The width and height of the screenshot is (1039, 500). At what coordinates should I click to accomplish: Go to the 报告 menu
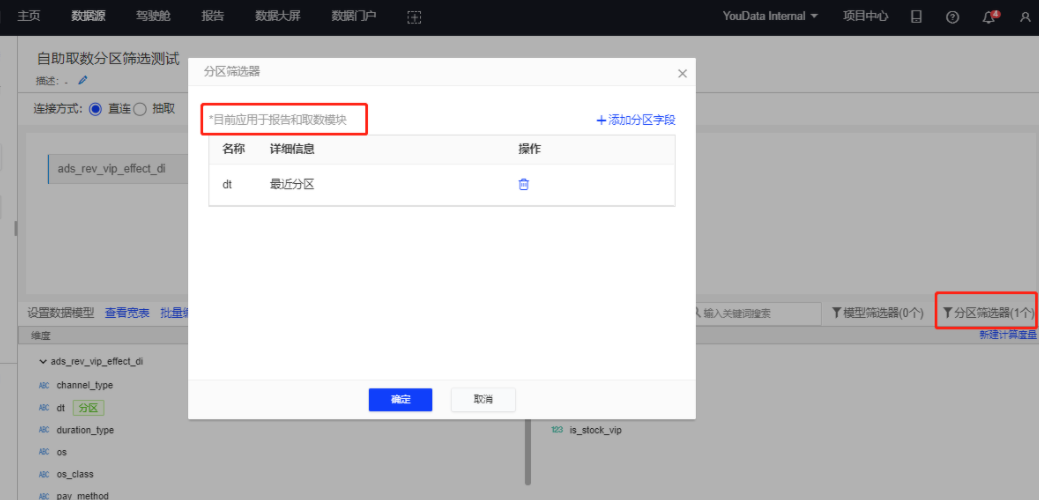(x=212, y=16)
